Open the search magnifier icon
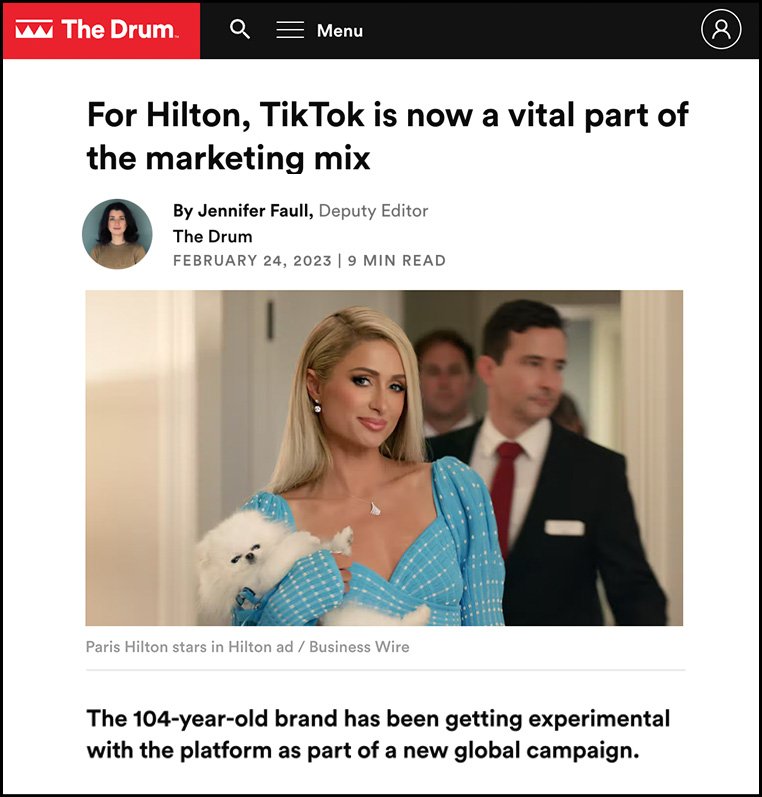 pos(239,29)
